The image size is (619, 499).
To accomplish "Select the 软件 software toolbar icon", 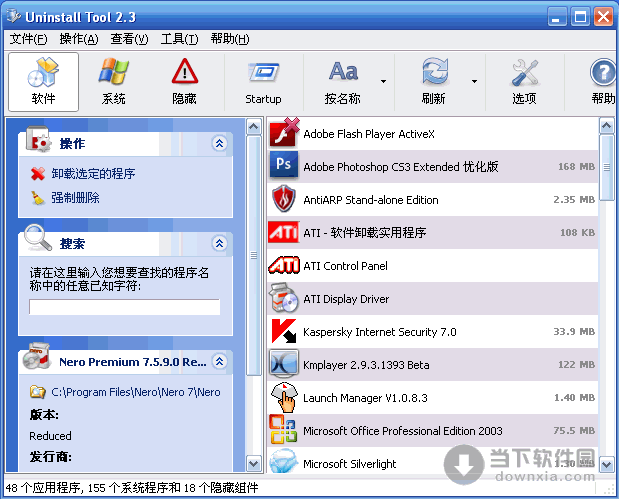I will click(x=43, y=82).
